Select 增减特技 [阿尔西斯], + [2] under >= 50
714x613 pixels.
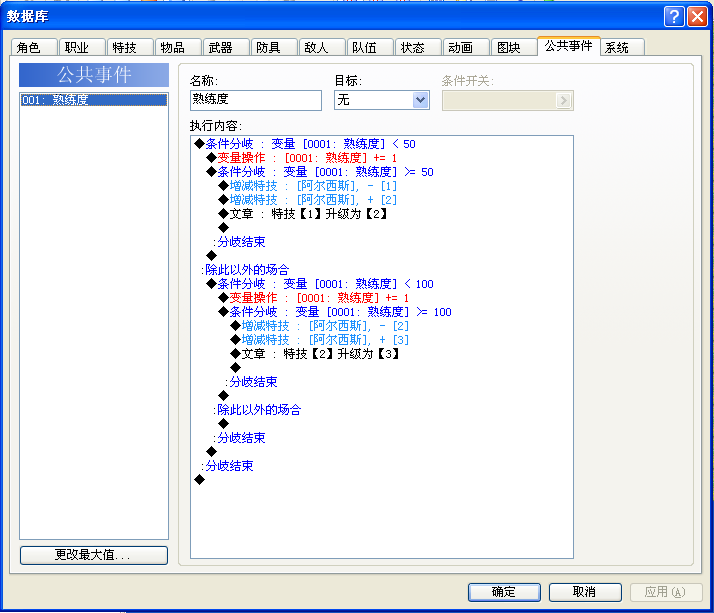point(307,200)
